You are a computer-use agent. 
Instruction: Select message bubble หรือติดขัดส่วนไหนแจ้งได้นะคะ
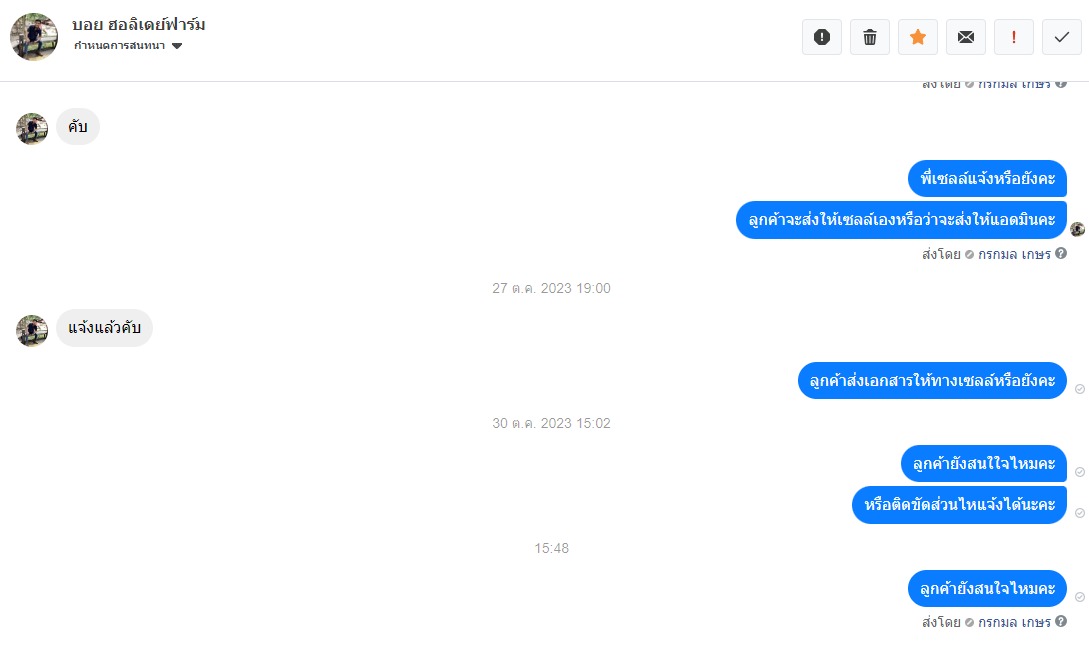point(959,505)
